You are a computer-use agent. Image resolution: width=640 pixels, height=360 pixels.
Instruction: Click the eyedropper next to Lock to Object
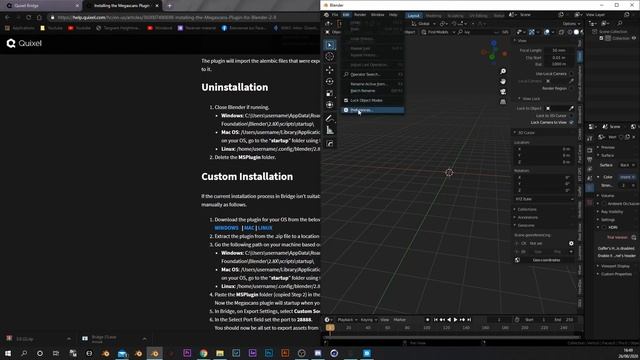571,108
